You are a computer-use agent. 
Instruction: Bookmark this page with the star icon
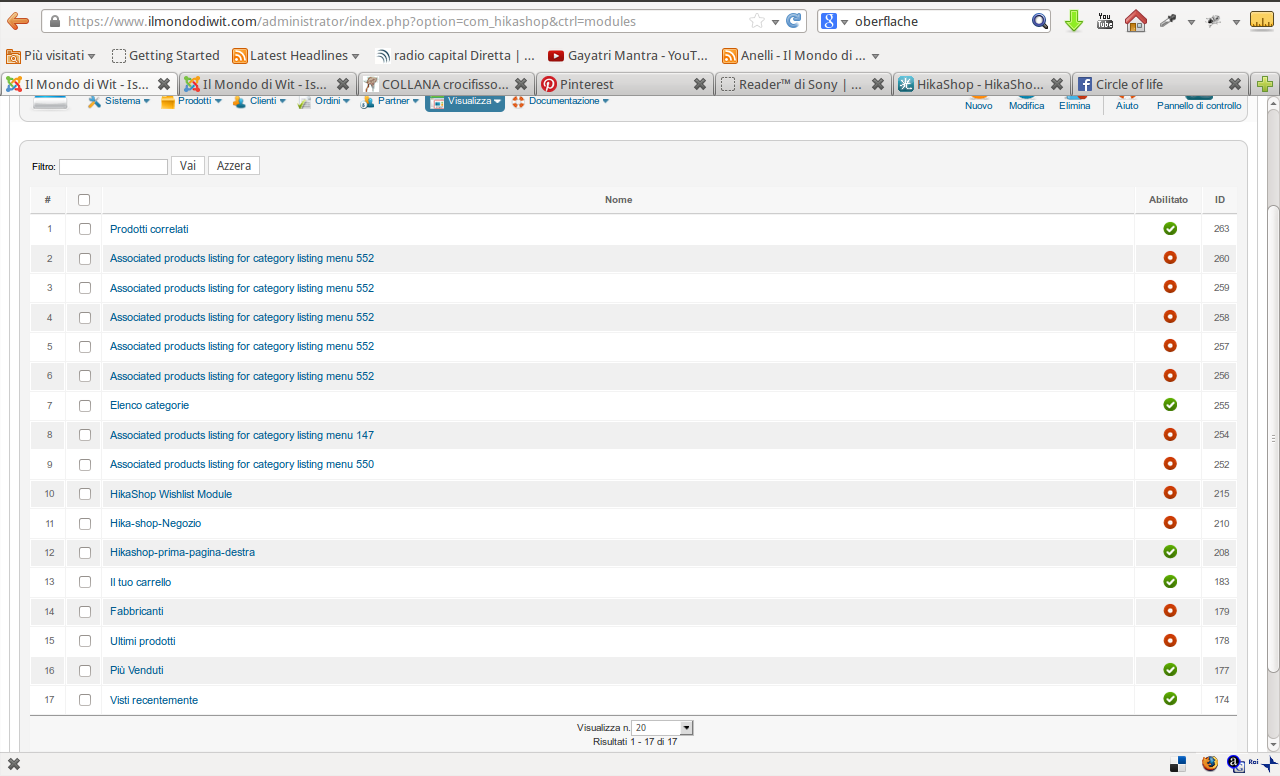(757, 21)
